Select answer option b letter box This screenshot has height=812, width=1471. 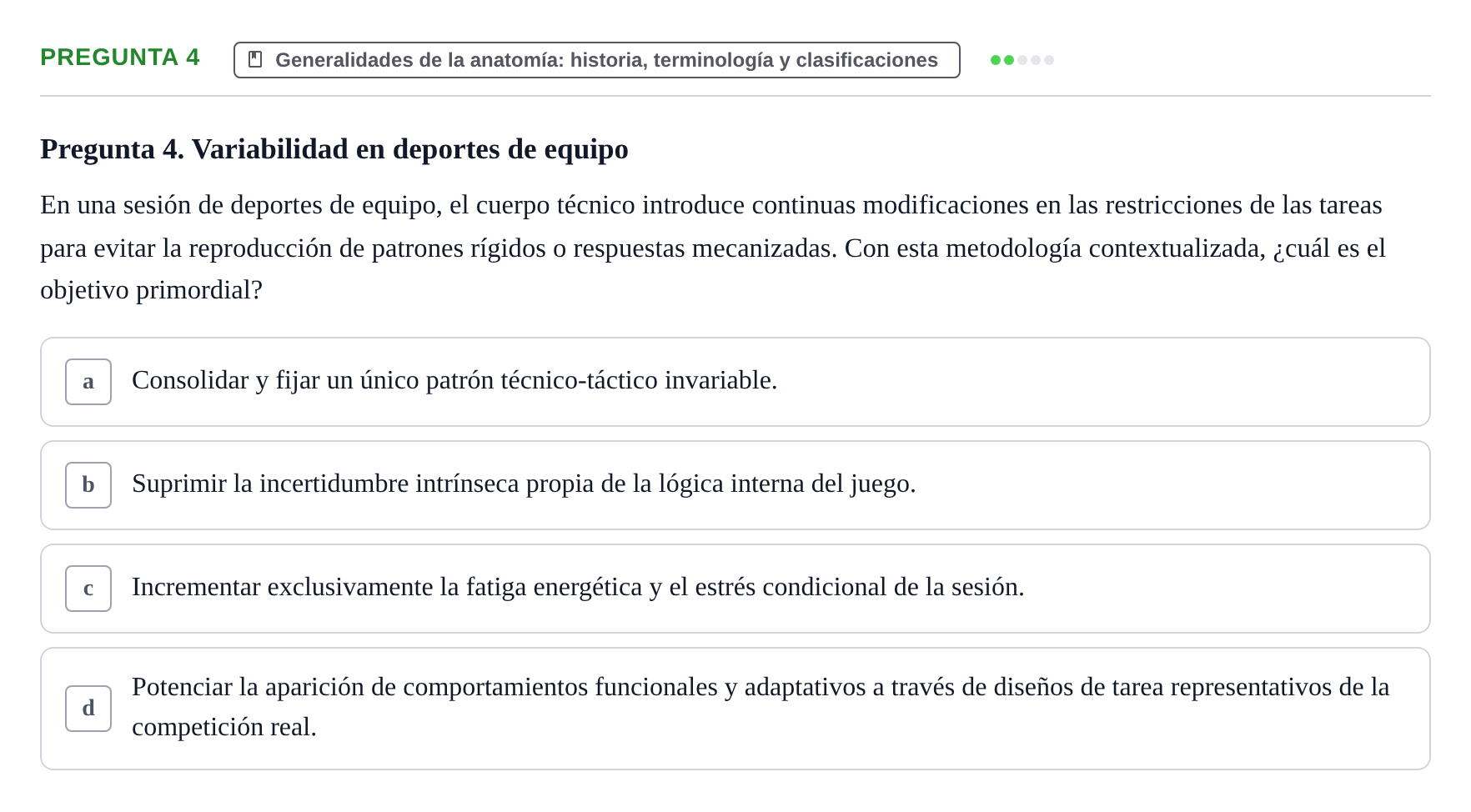[88, 485]
